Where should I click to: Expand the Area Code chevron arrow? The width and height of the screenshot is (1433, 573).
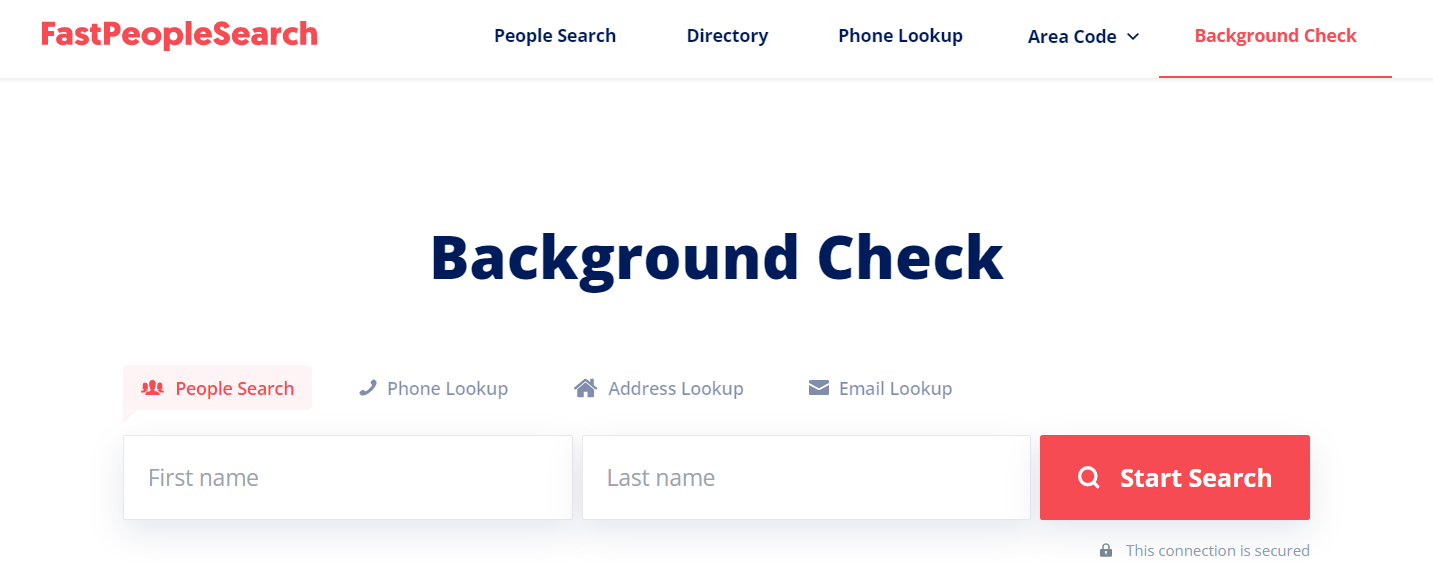1133,37
